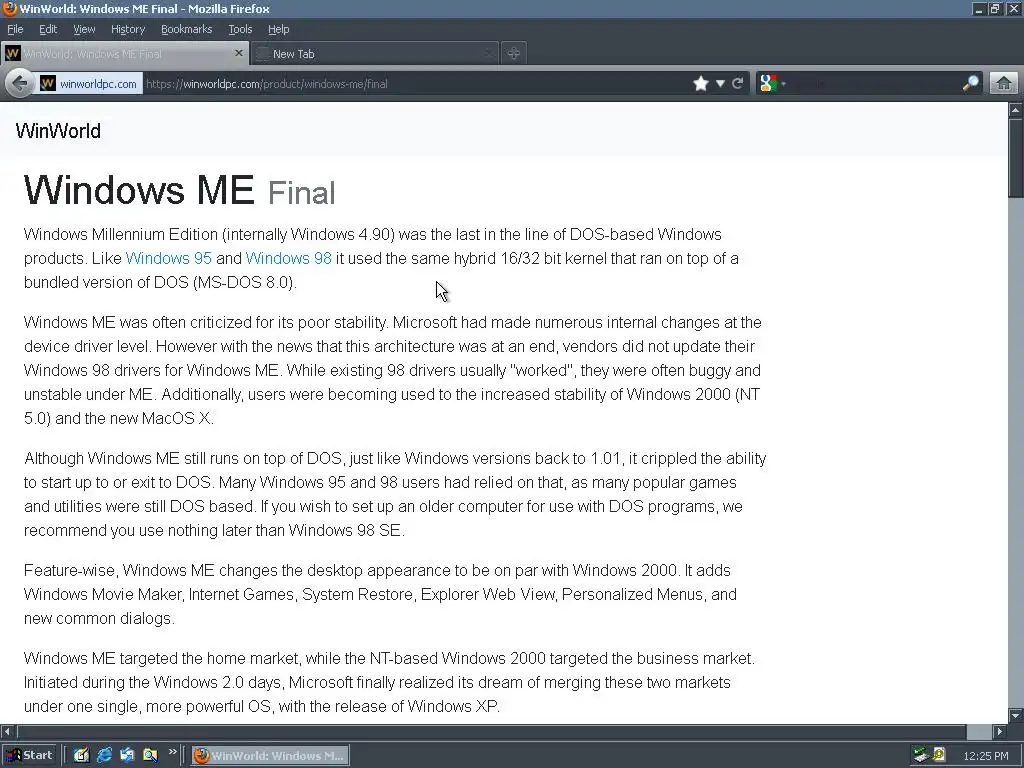Screen dimensions: 1024x768
Task: Click the second system tray icon
Action: coord(938,755)
